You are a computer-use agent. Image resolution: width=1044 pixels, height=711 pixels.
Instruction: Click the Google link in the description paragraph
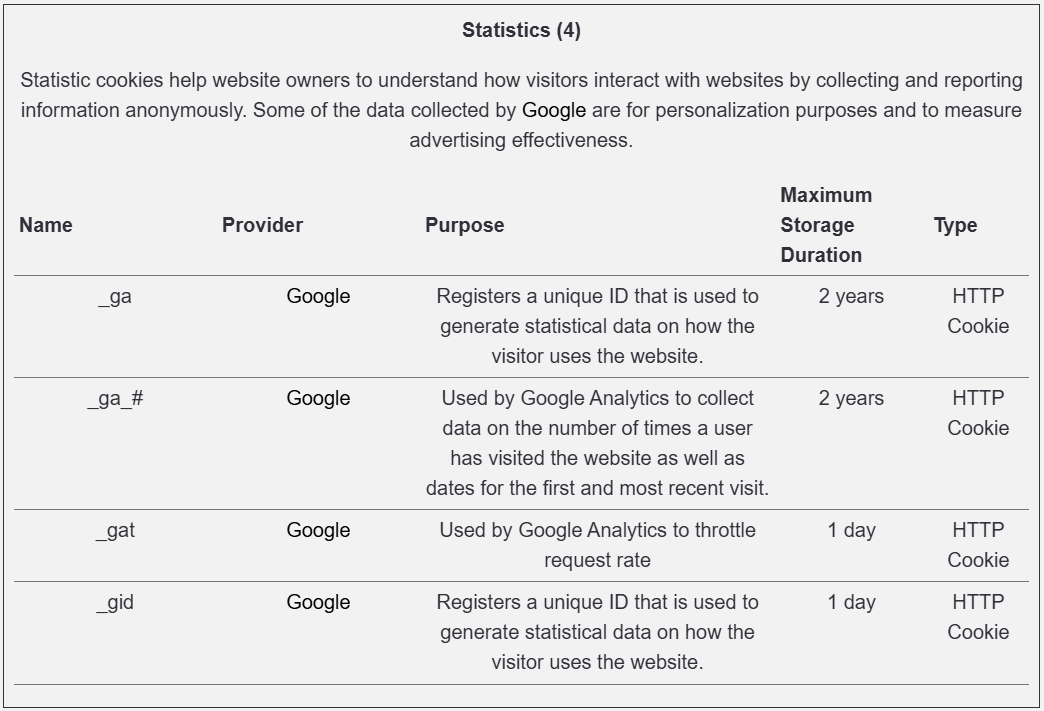554,110
